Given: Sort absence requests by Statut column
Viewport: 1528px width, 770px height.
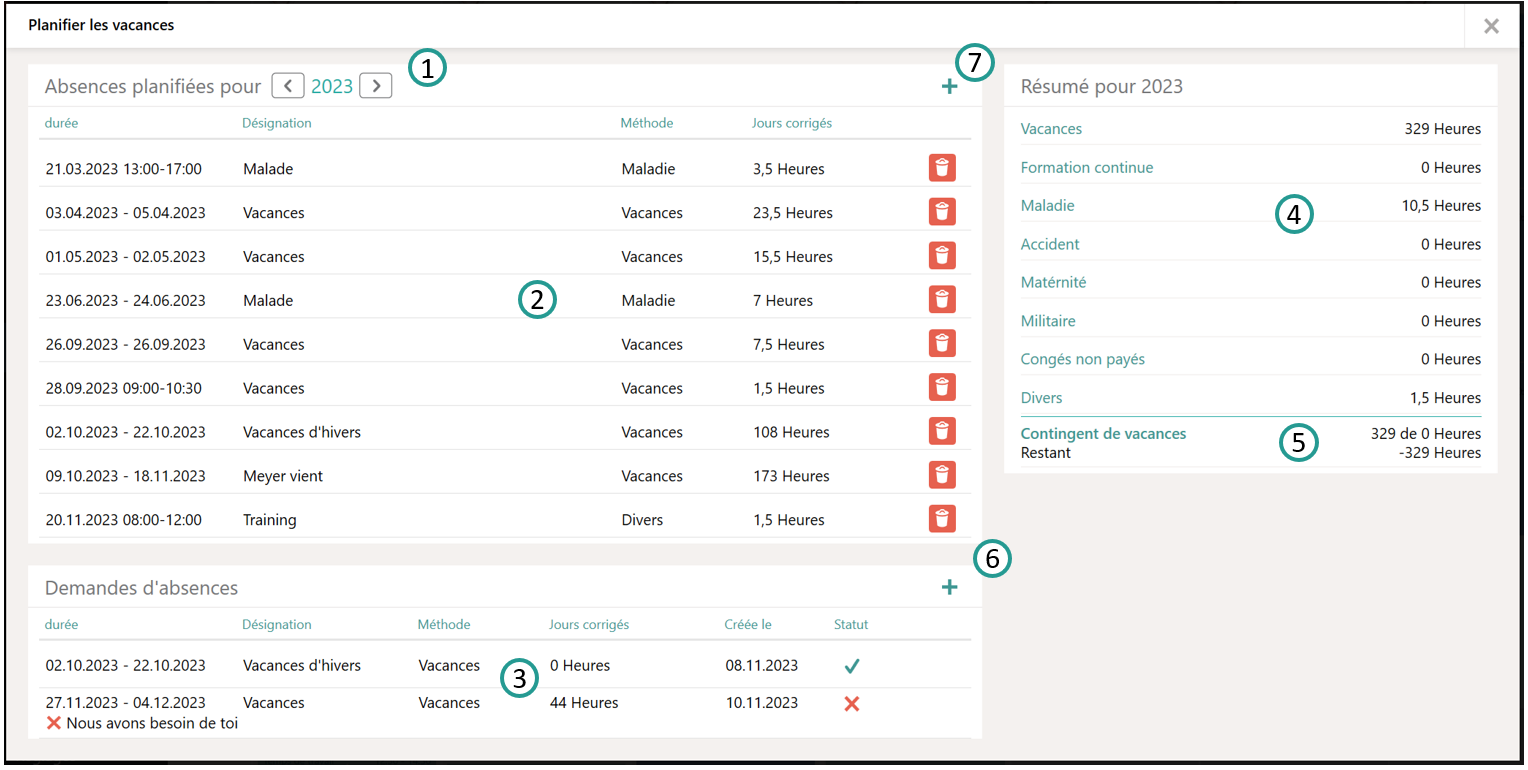Looking at the screenshot, I should click(851, 625).
